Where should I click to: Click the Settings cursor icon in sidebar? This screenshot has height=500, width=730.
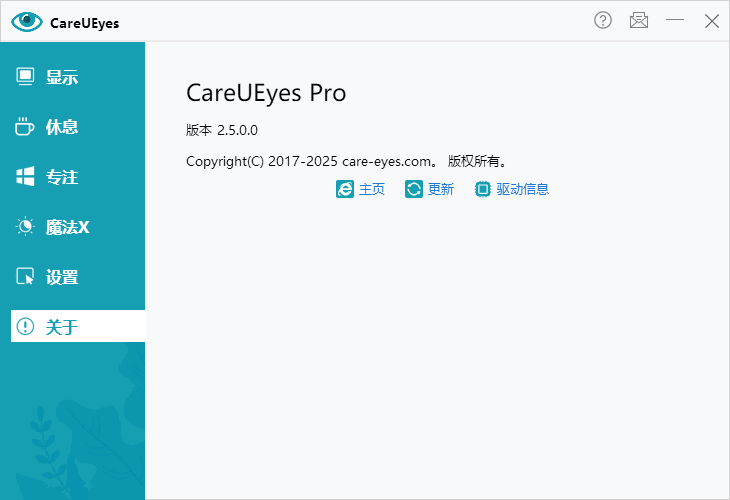click(26, 277)
